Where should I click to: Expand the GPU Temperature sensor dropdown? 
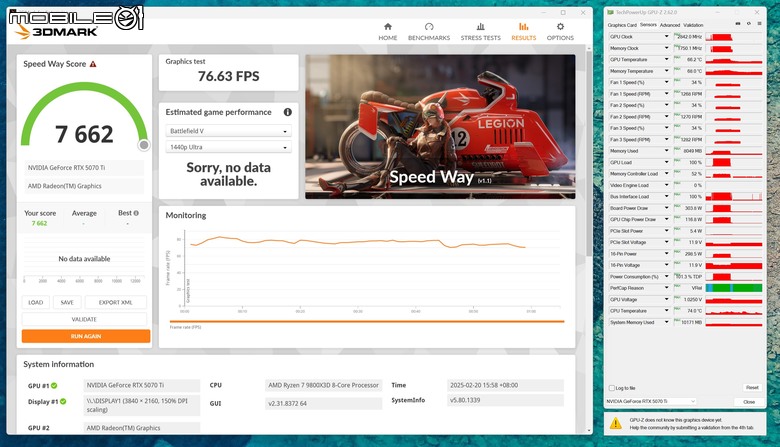tap(667, 60)
